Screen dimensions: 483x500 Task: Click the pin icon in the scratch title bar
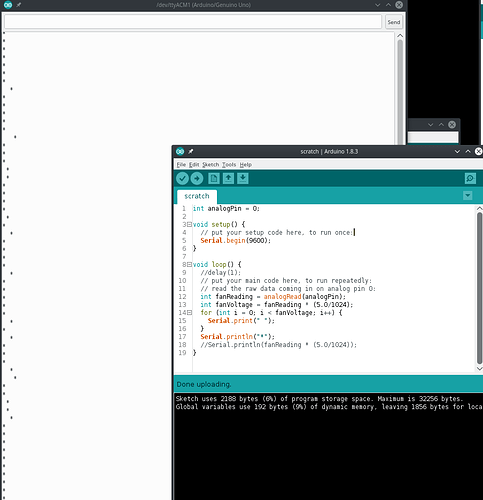tap(191, 151)
